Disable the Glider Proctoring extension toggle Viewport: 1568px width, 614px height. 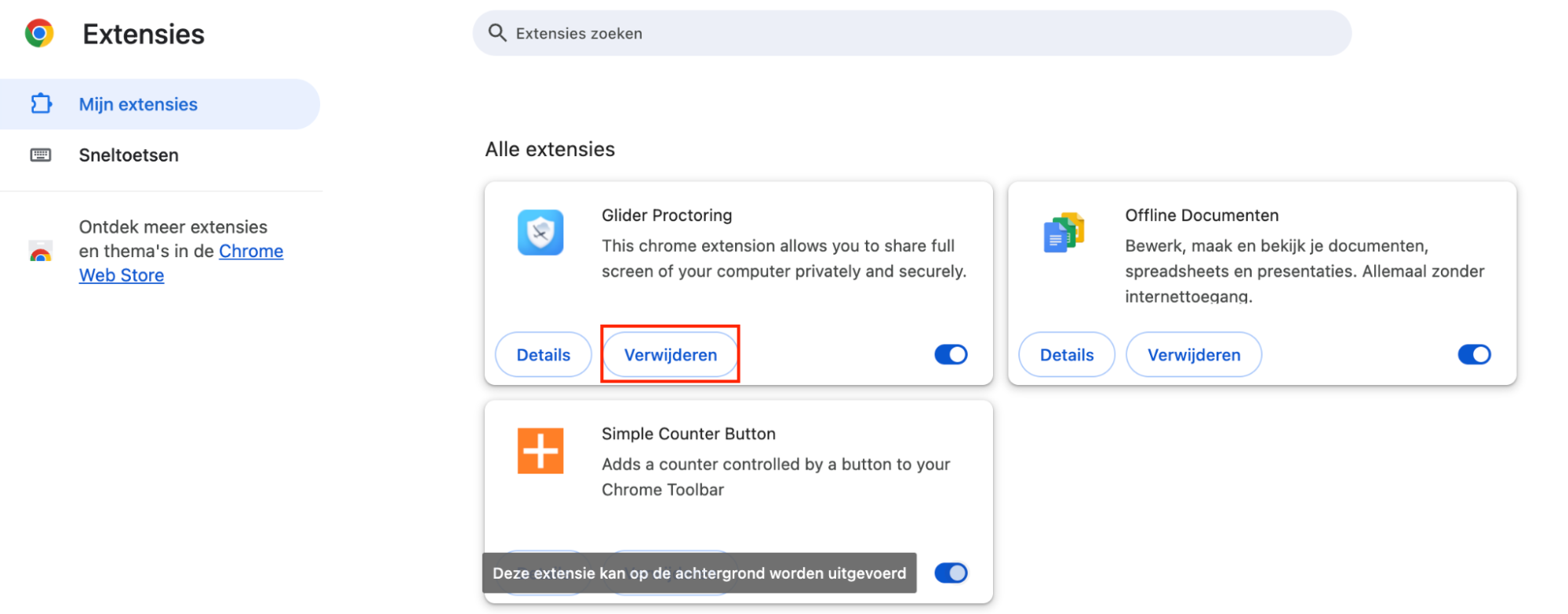950,354
